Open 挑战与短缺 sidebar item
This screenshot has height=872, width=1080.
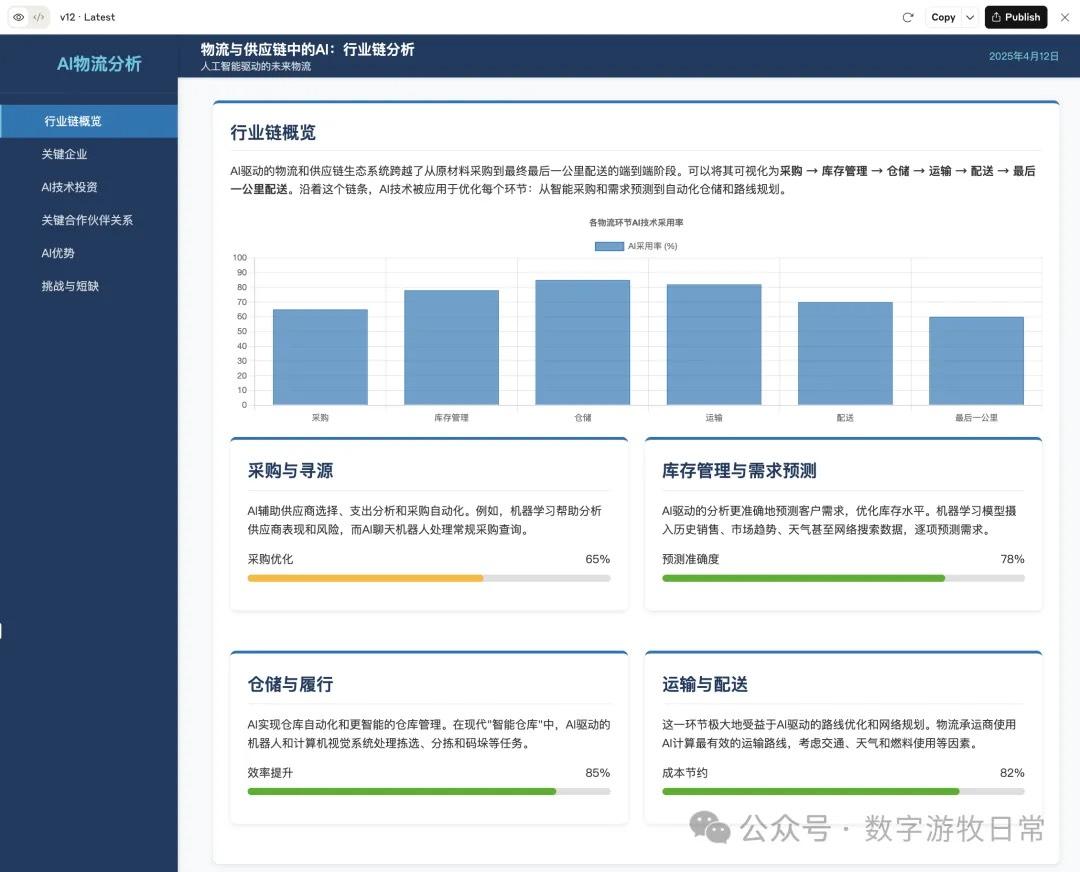[x=70, y=286]
